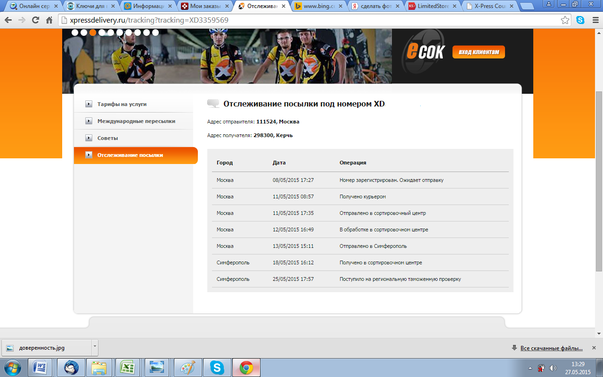This screenshot has width=603, height=377.
Task: Select the Получено курьером operation text
Action: [362, 197]
